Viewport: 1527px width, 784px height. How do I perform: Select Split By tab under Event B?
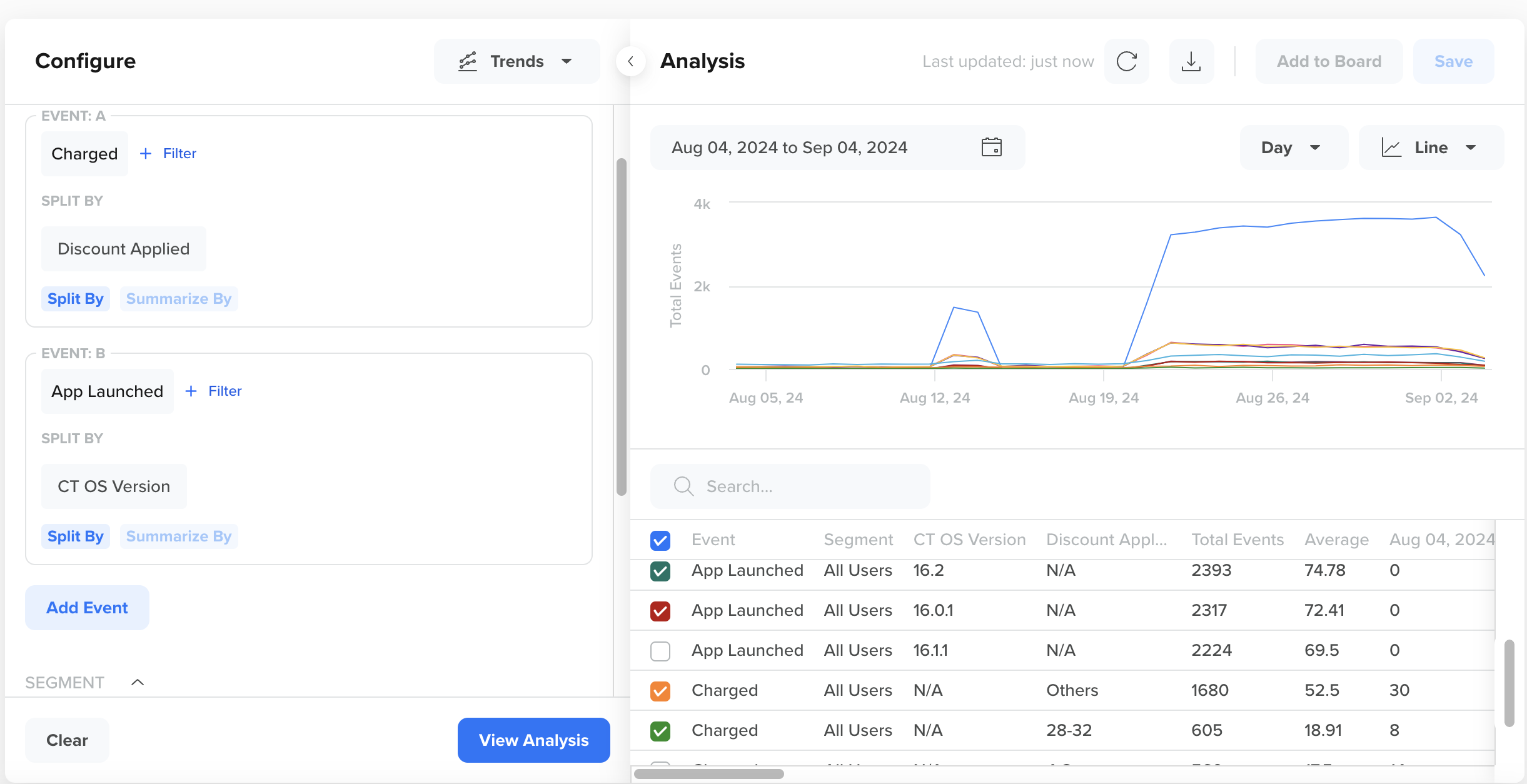point(76,536)
